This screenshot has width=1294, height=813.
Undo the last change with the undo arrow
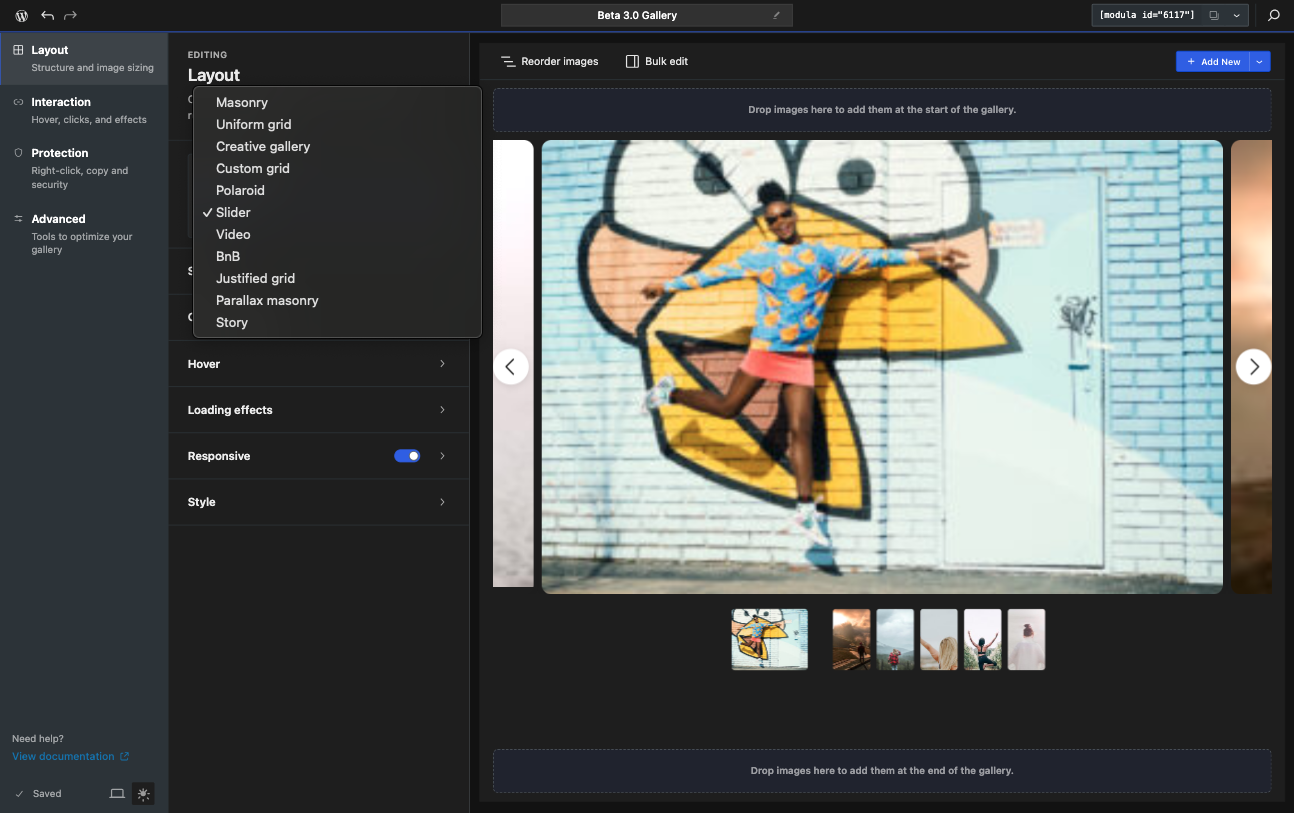tap(47, 16)
